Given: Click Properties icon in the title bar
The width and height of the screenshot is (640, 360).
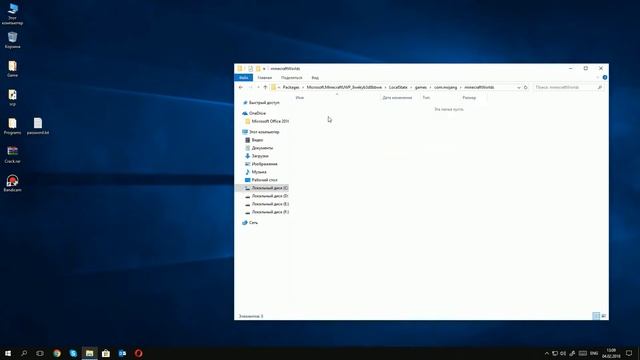Looking at the screenshot, I should pyautogui.click(x=251, y=69).
